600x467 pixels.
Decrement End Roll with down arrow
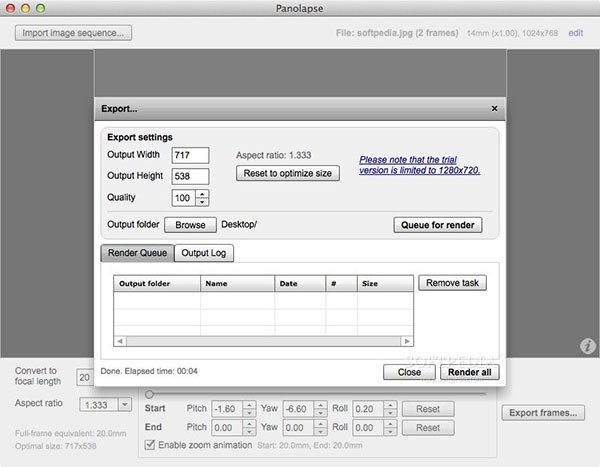(x=390, y=432)
